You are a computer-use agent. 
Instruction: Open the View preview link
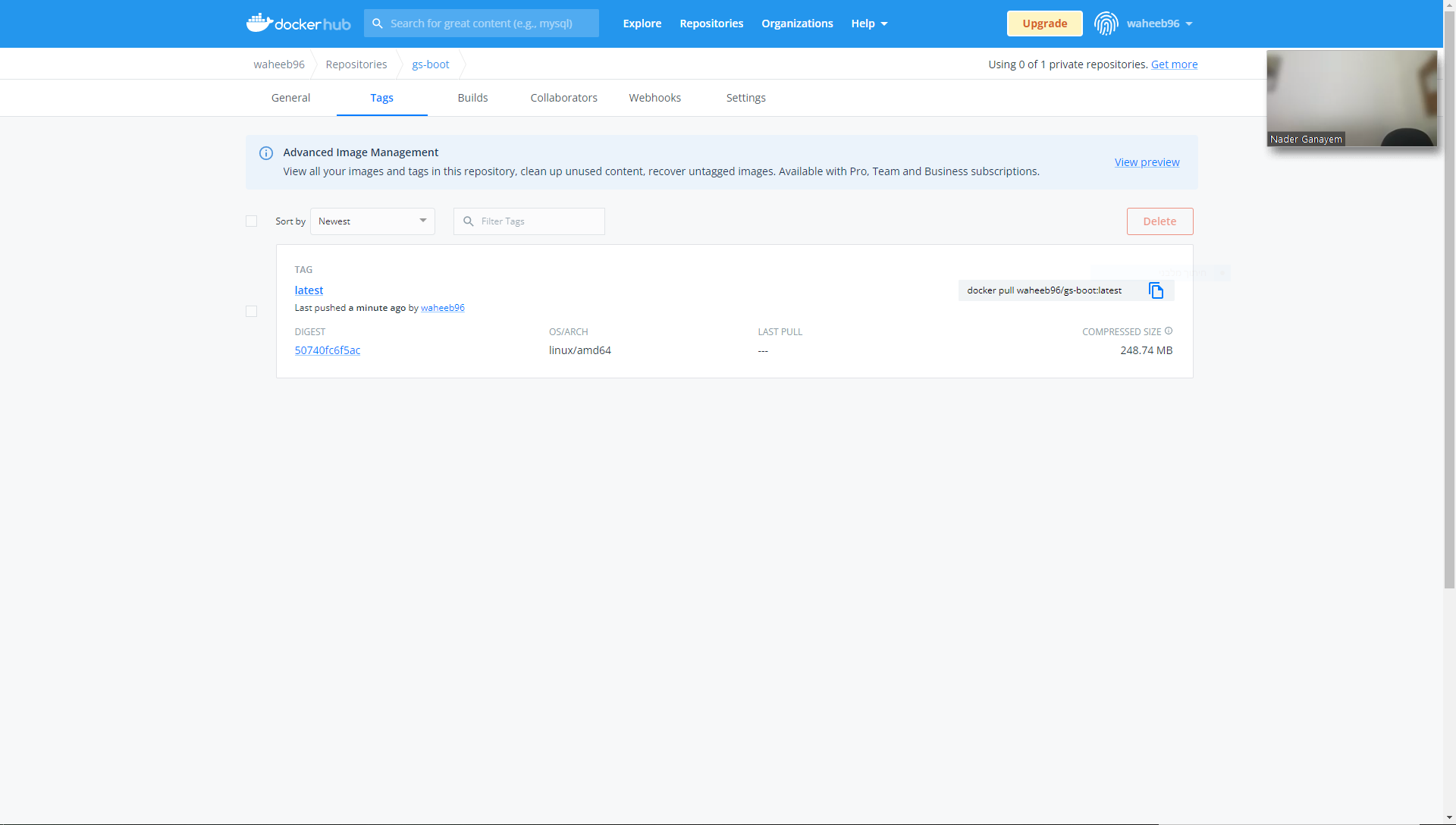click(x=1147, y=162)
